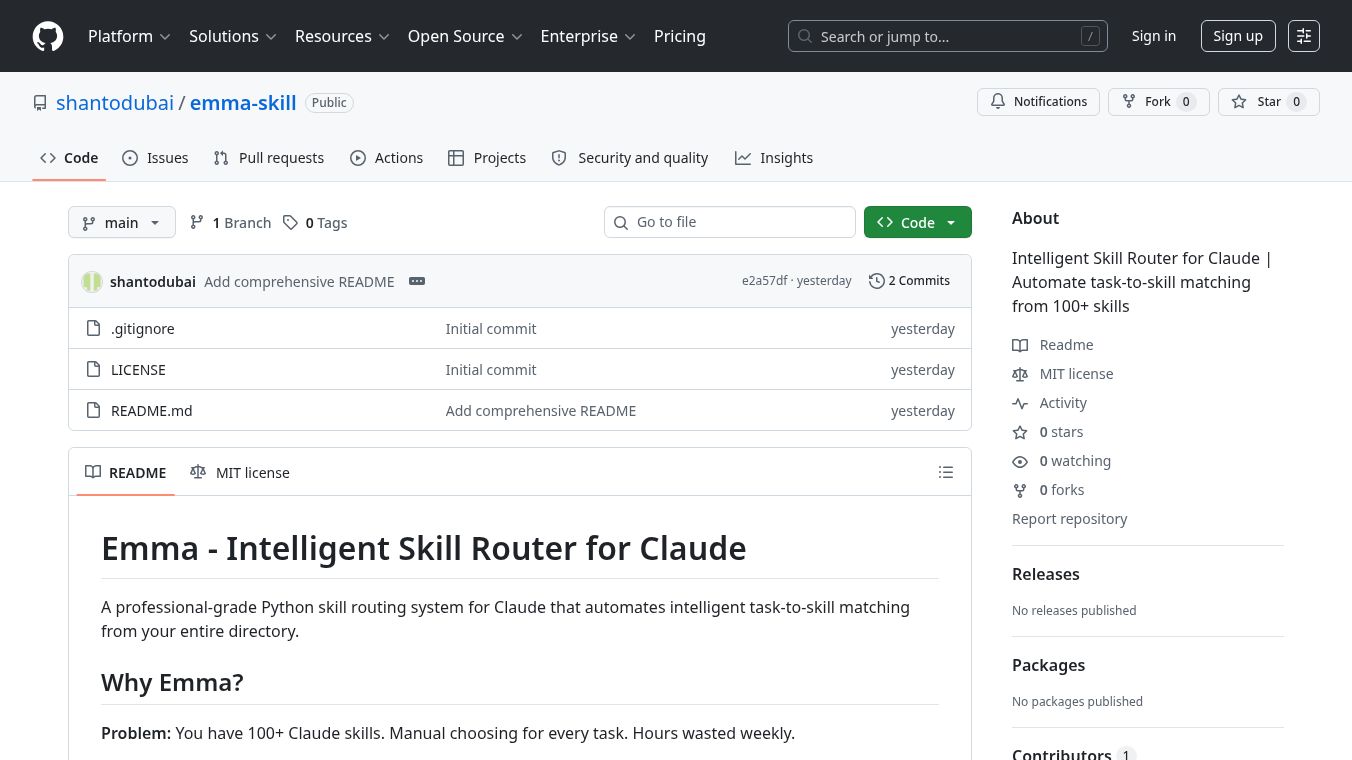Viewport: 1352px width, 760px height.
Task: View 0 forks in About
Action: coord(1048,490)
